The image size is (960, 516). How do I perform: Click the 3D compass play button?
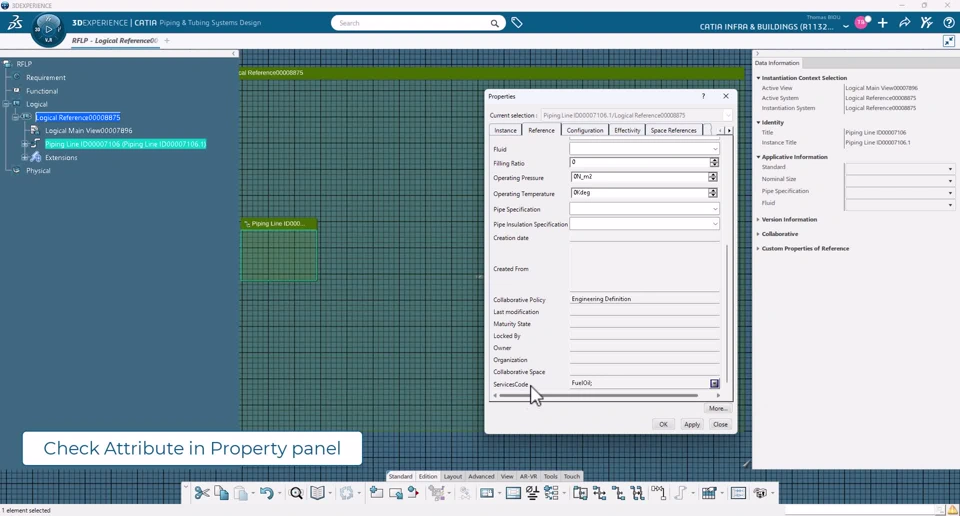coord(48,29)
